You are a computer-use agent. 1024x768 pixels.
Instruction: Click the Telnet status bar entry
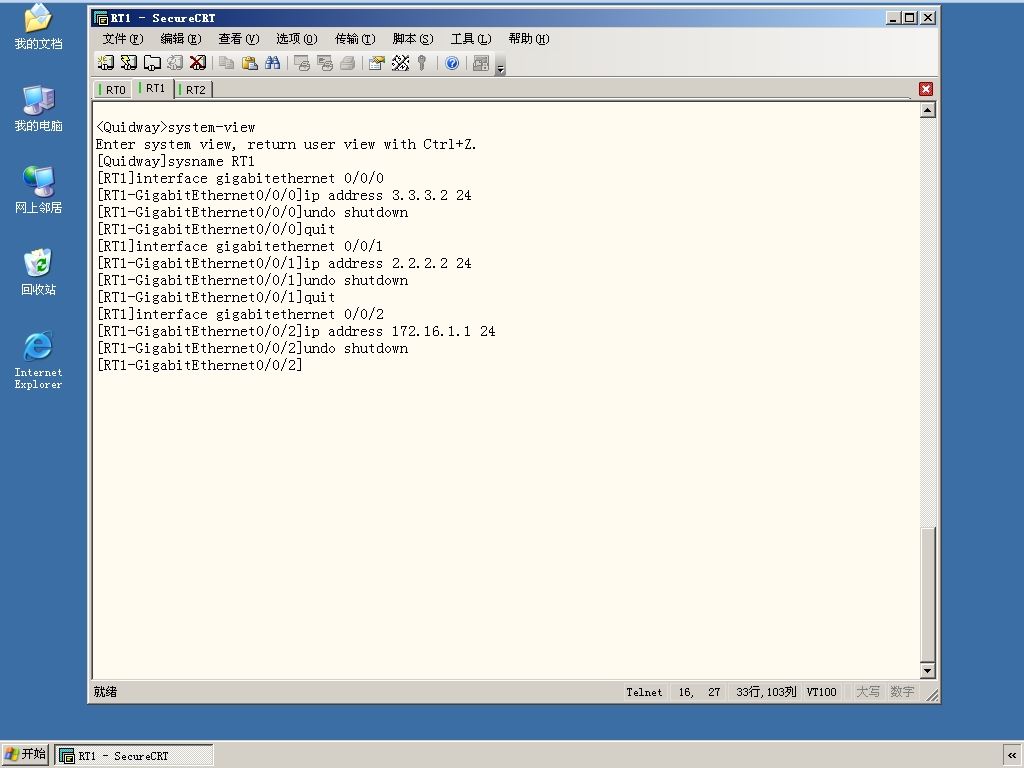pos(644,692)
